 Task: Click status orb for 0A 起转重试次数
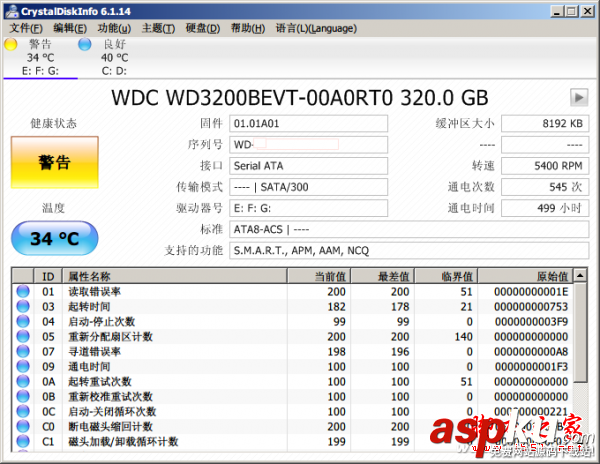[23, 381]
